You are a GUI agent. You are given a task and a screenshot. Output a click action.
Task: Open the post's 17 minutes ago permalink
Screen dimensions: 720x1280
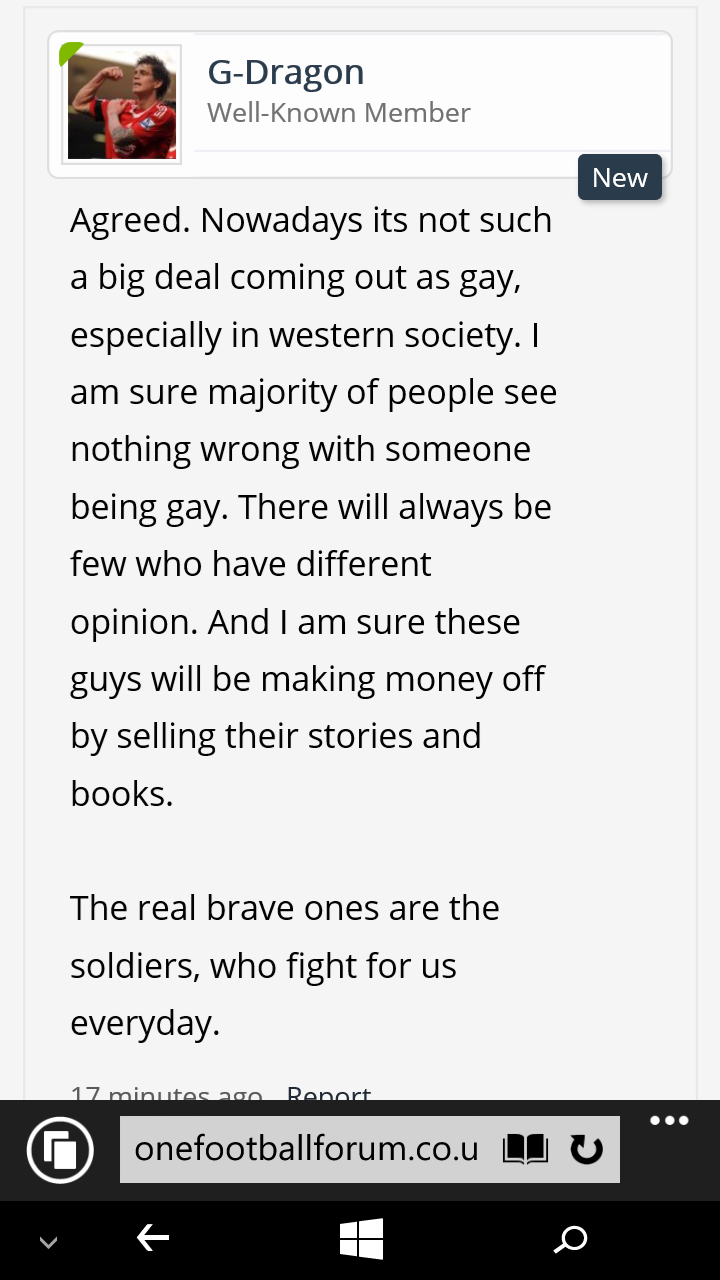point(166,1092)
